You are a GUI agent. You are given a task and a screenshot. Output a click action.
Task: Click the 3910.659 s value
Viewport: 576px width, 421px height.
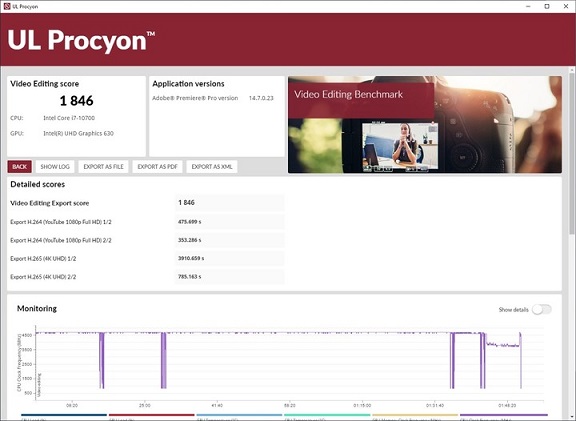coord(191,258)
